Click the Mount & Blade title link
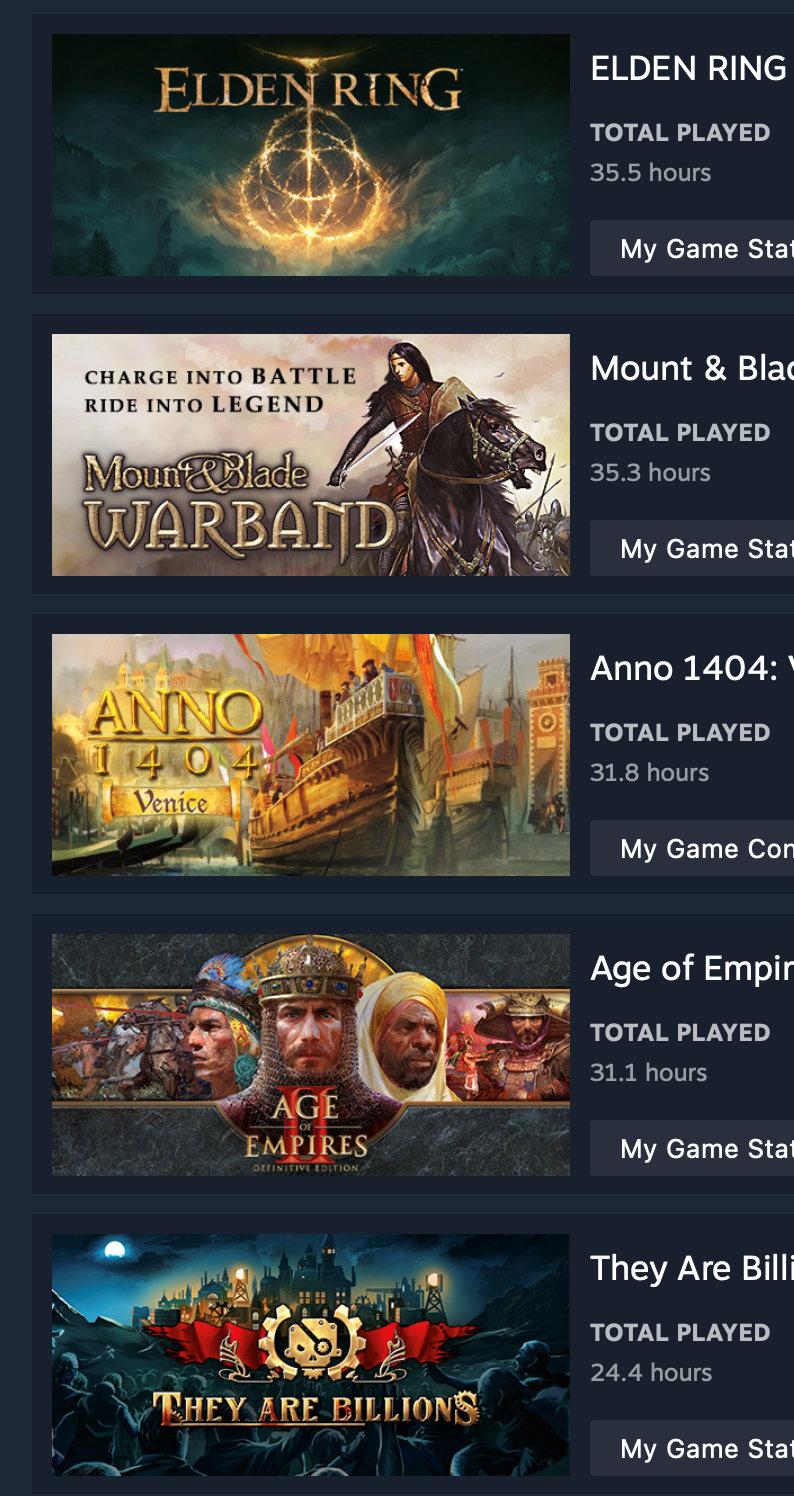Screen dimensions: 794x1496 click(692, 369)
